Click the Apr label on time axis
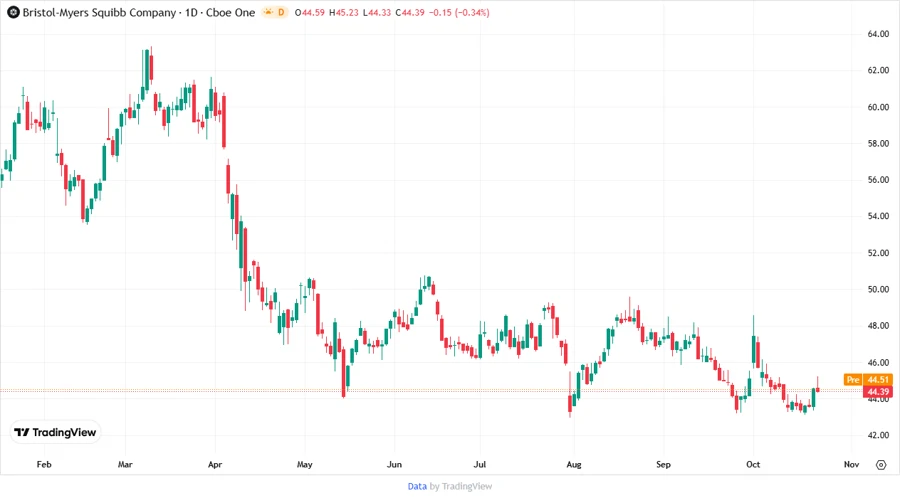 pyautogui.click(x=215, y=464)
